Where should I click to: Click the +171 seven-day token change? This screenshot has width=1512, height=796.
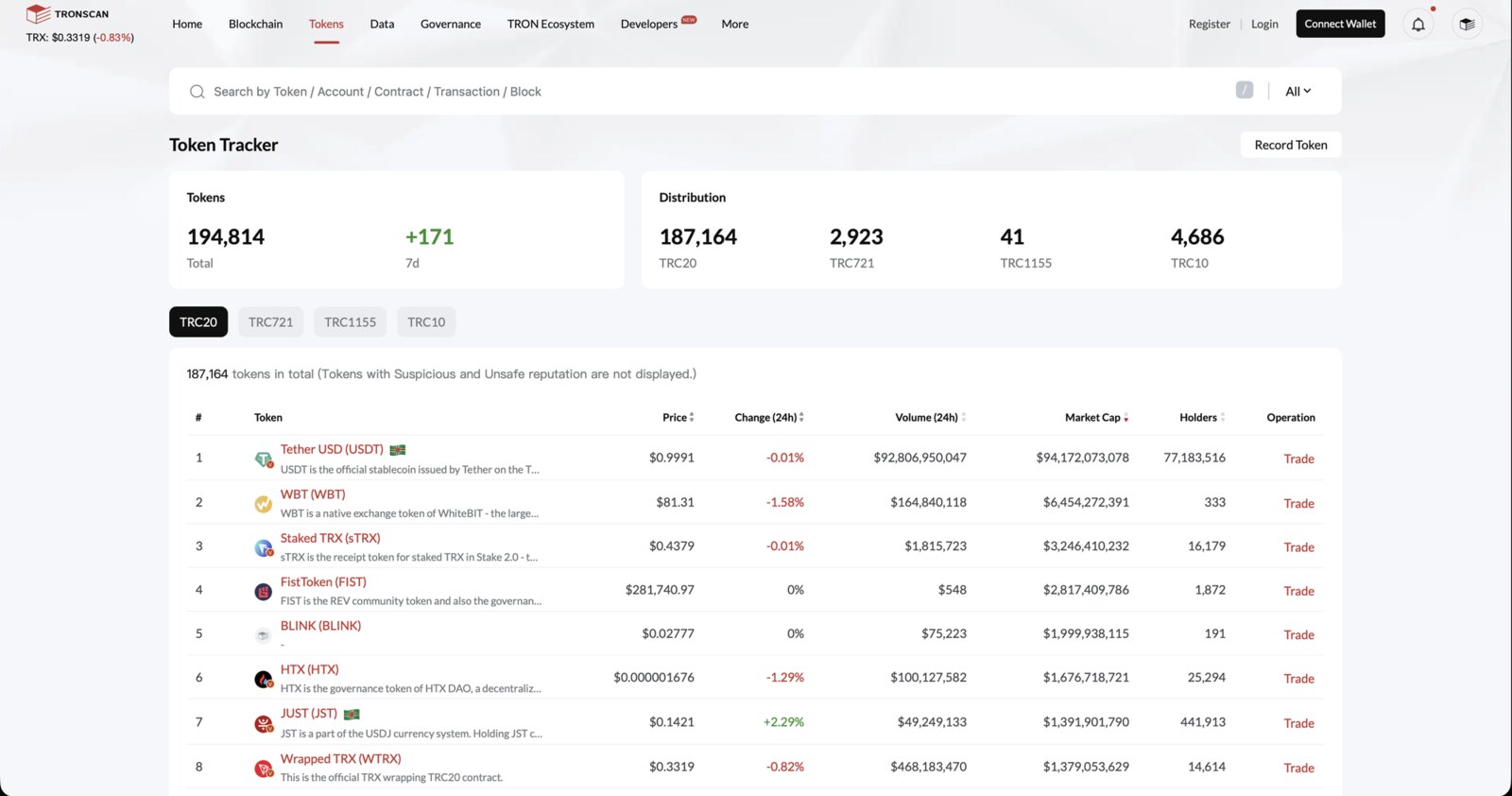point(429,236)
